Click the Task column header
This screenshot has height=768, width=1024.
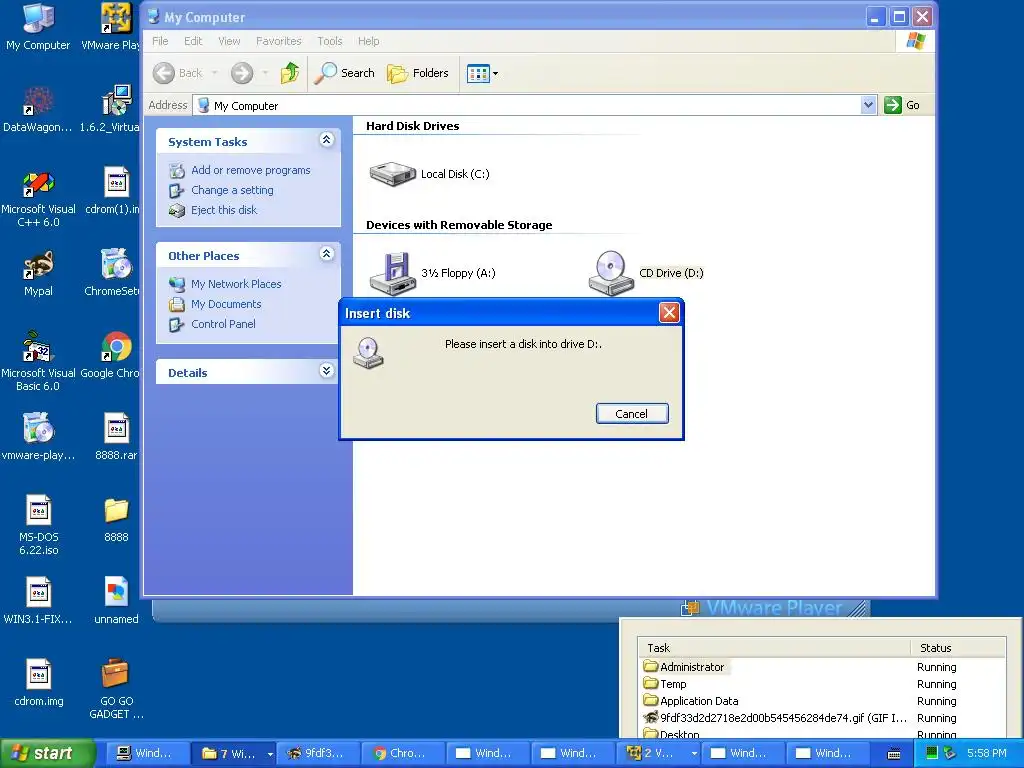point(775,648)
